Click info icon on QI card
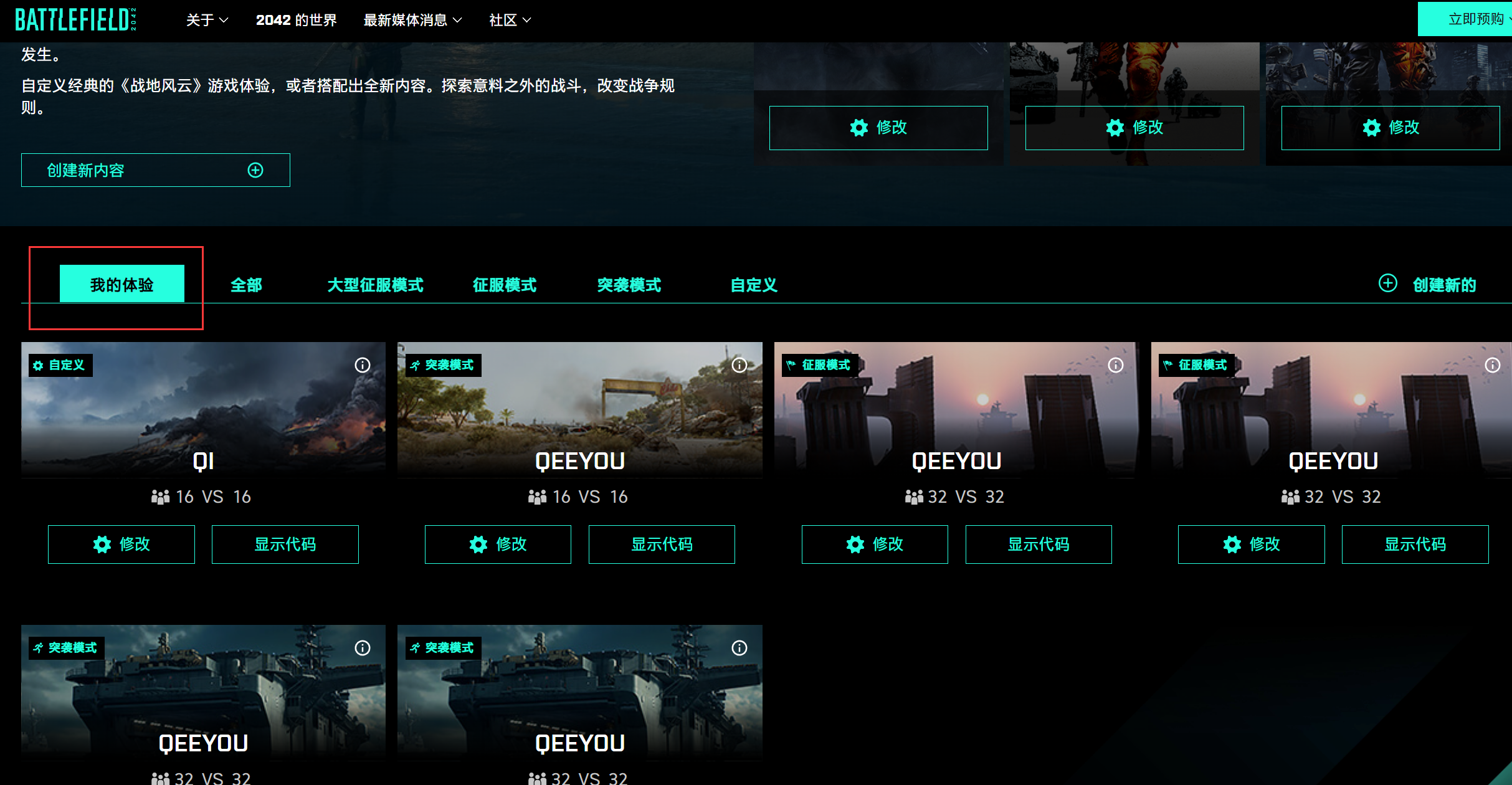Screen dimensions: 1512x785 click(x=363, y=365)
